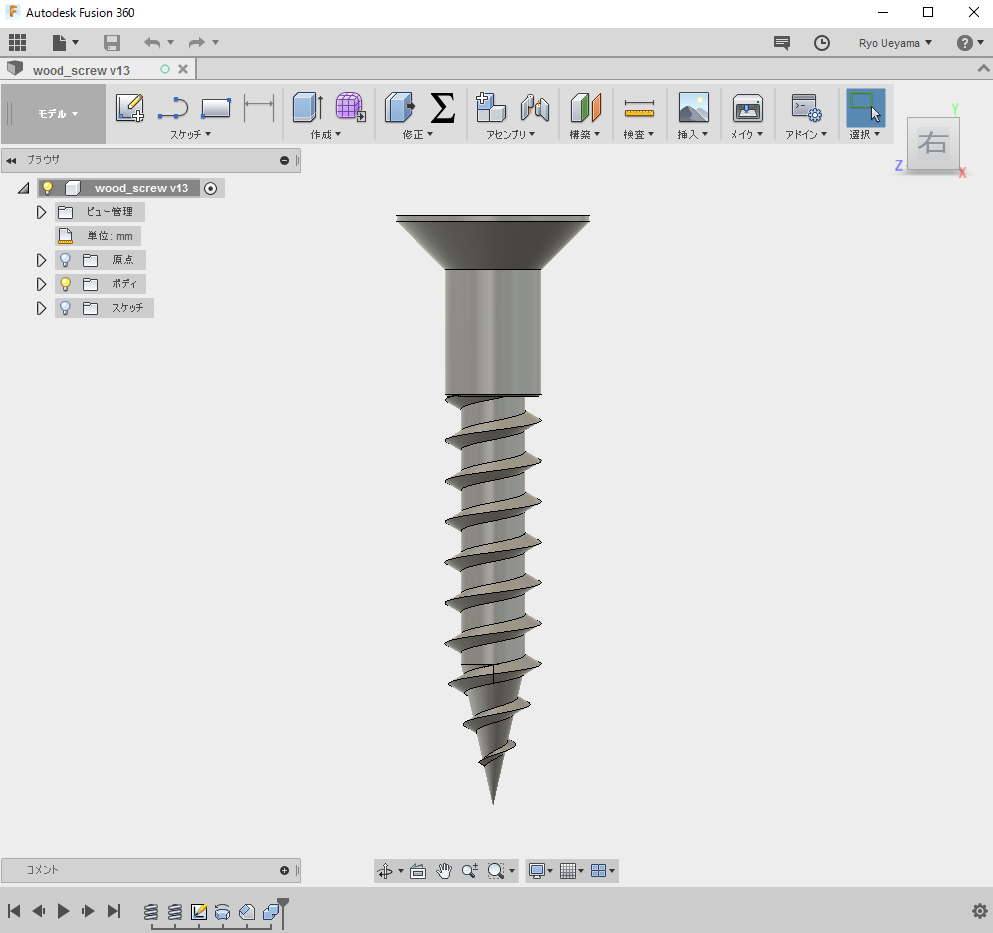Select the Orbit navigation tool
This screenshot has height=933, width=993.
tap(385, 872)
